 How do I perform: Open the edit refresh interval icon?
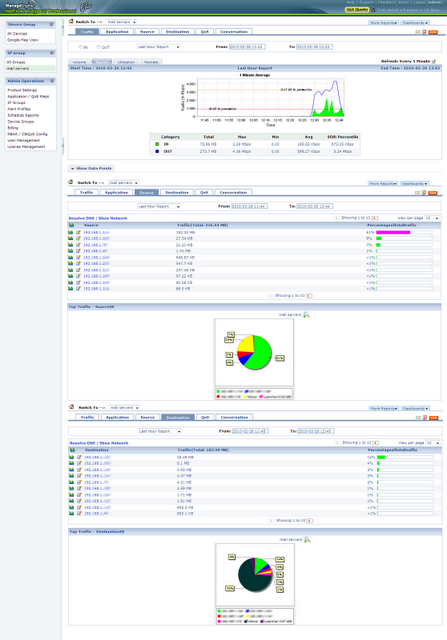click(434, 61)
